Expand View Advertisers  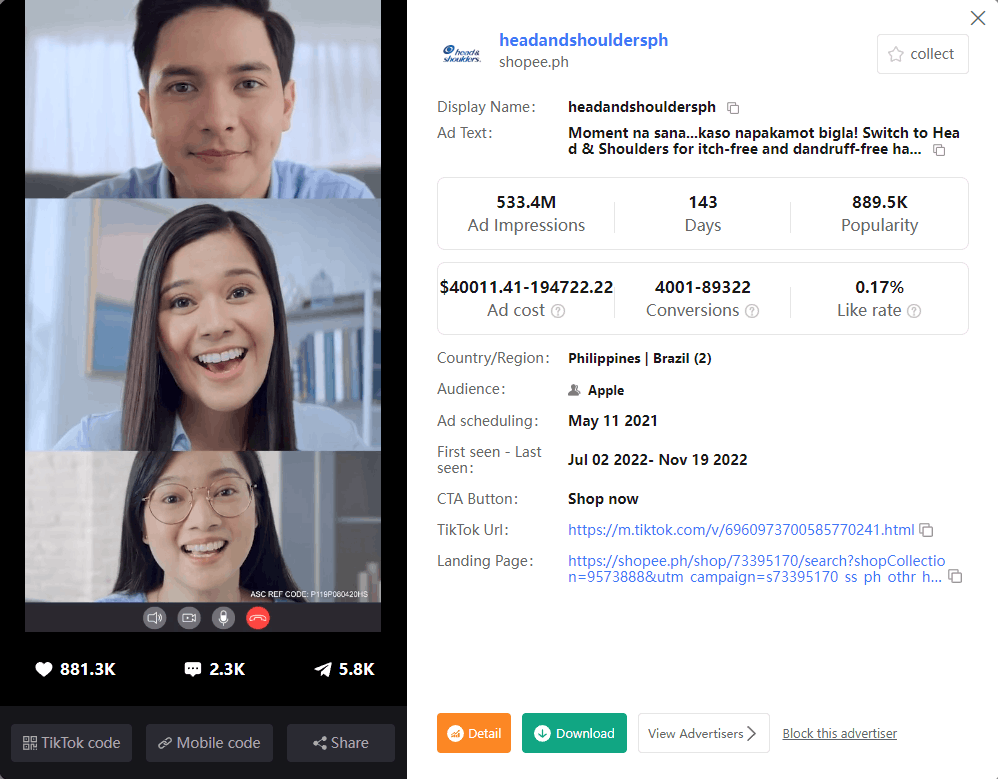(703, 733)
